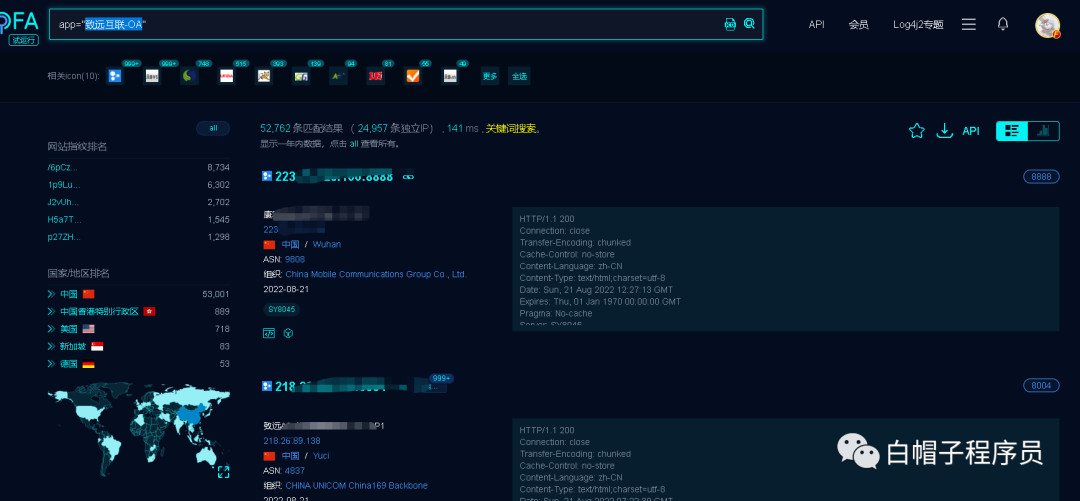Open the first result host starting with 223
This screenshot has height=501, width=1080.
coord(334,177)
